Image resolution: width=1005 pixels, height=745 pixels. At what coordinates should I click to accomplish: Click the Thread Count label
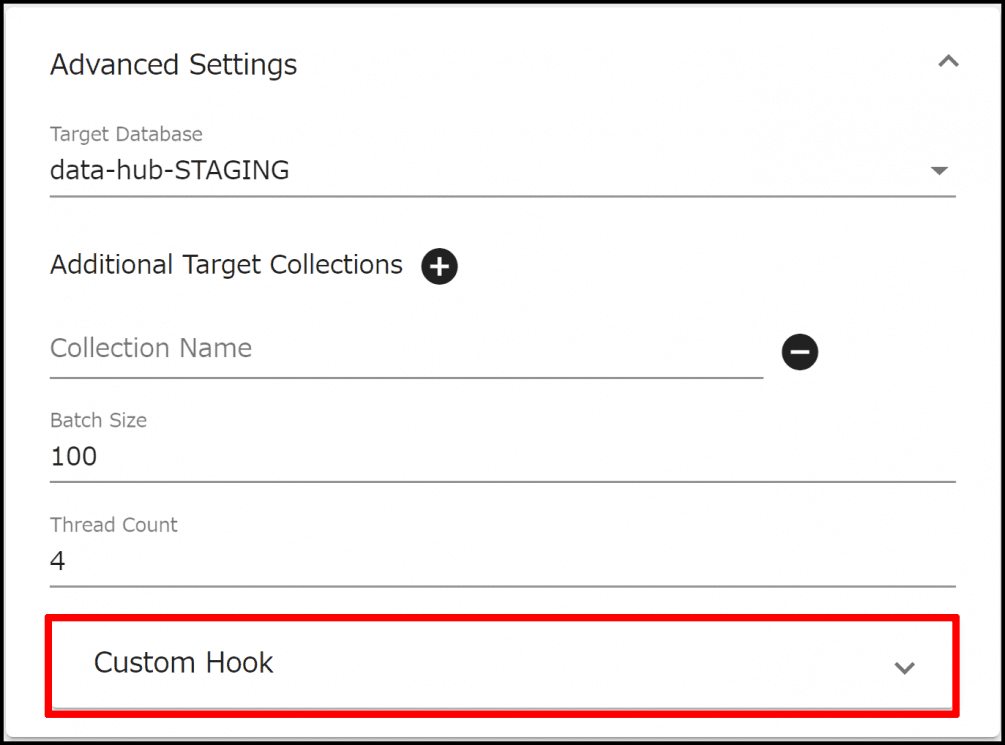click(114, 525)
